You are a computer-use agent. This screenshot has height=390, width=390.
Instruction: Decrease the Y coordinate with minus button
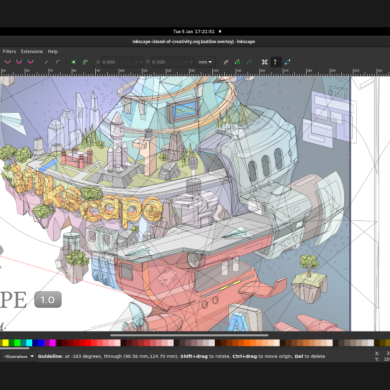pos(185,62)
